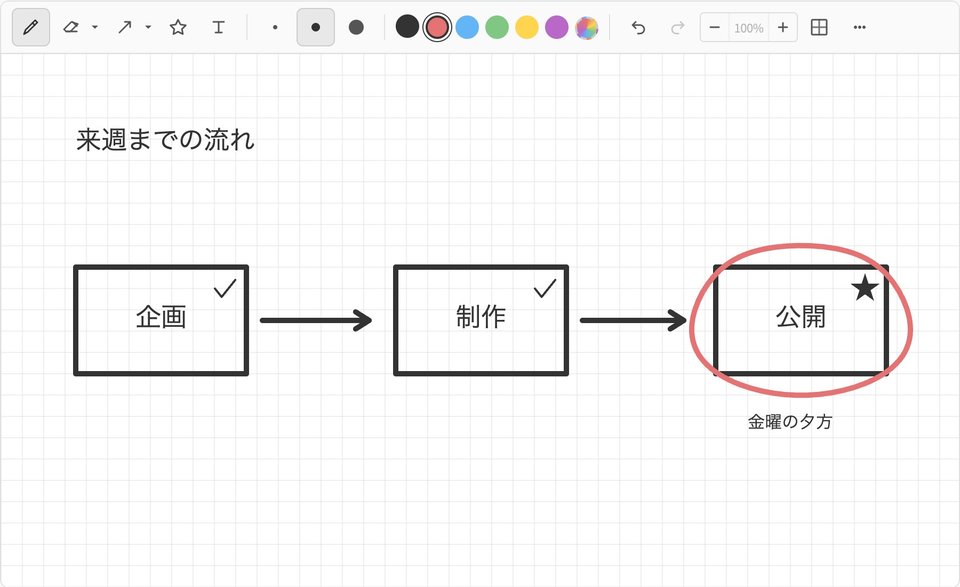Choose the medium stroke size

click(316, 28)
